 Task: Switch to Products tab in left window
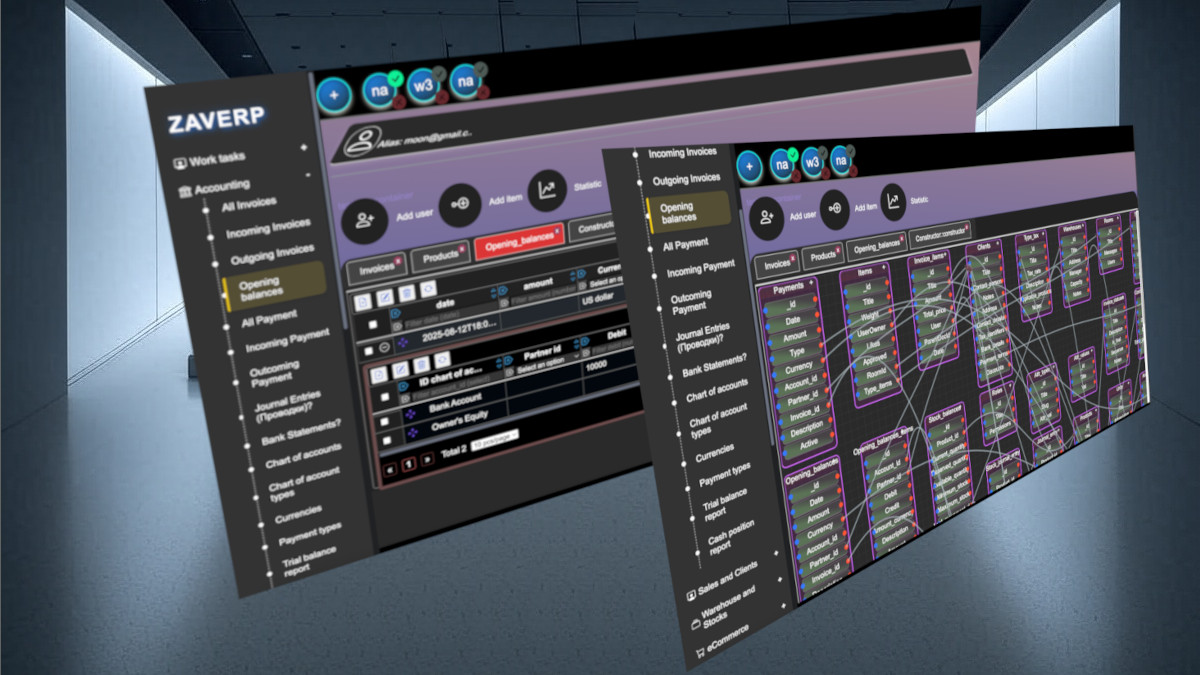438,255
